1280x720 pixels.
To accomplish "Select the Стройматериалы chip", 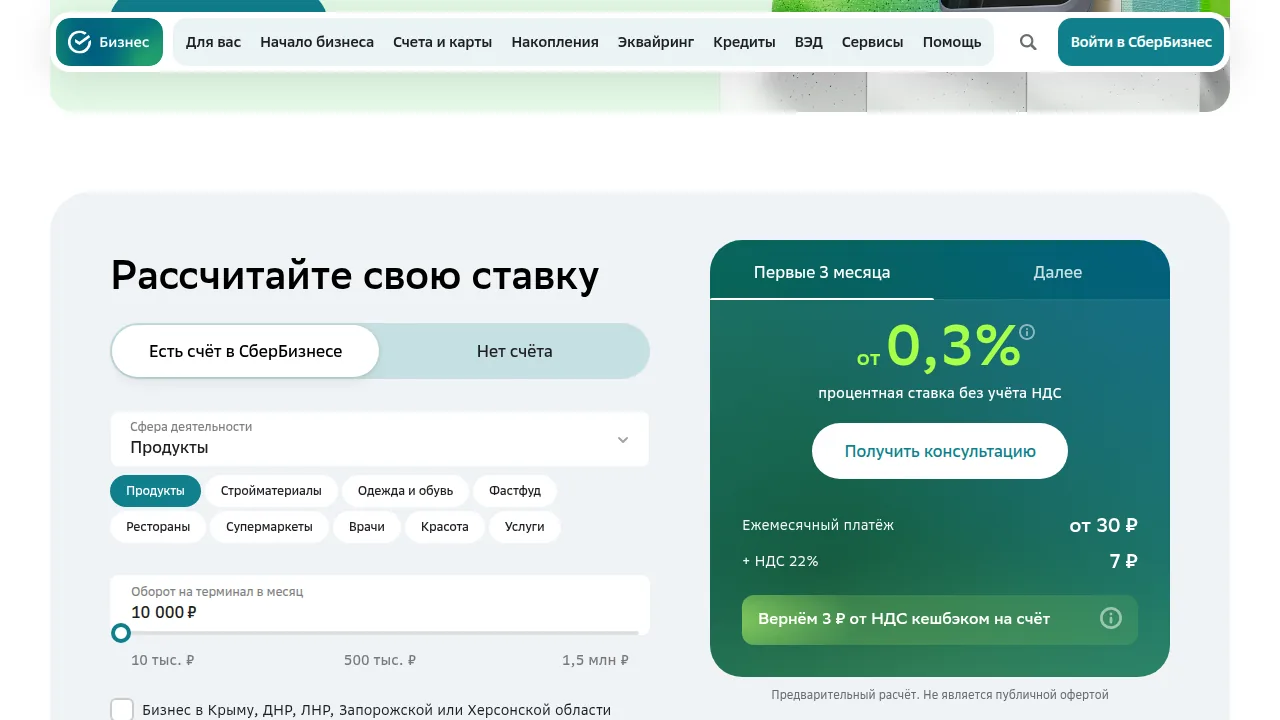I will [271, 491].
